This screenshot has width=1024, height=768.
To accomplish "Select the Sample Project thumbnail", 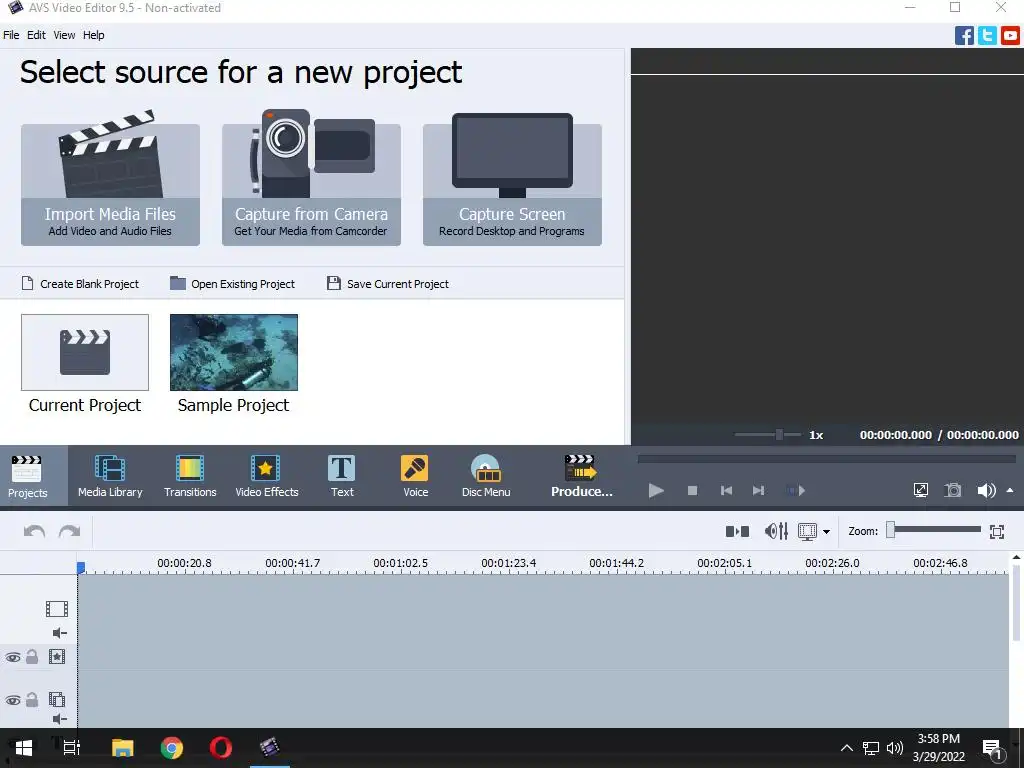I will [234, 352].
